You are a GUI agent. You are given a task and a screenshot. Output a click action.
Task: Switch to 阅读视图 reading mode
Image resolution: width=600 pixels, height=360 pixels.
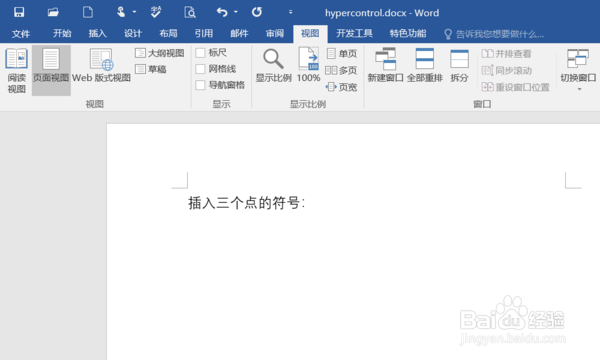pyautogui.click(x=16, y=70)
